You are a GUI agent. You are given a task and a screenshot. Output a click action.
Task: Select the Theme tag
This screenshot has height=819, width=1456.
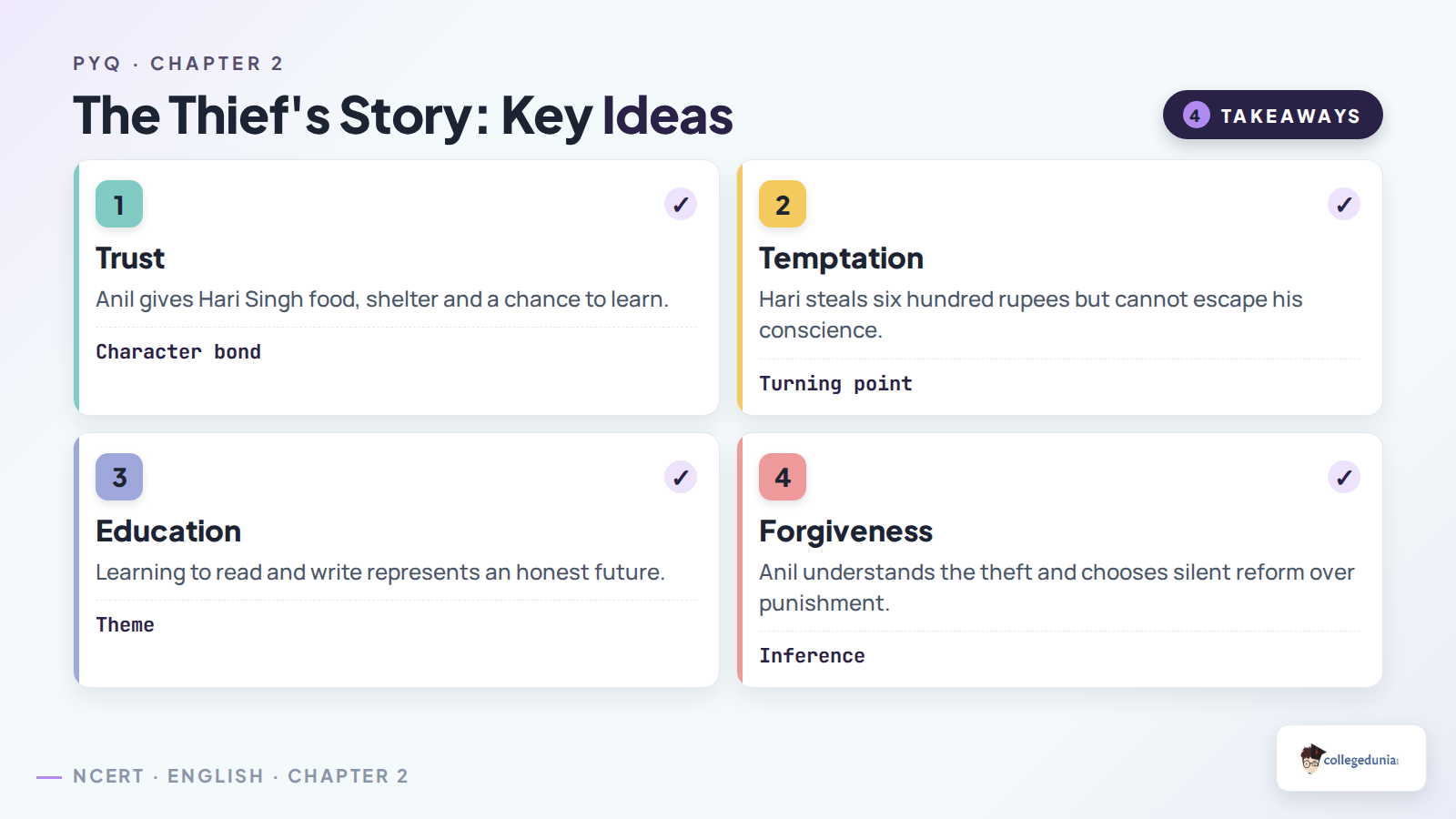click(x=126, y=625)
